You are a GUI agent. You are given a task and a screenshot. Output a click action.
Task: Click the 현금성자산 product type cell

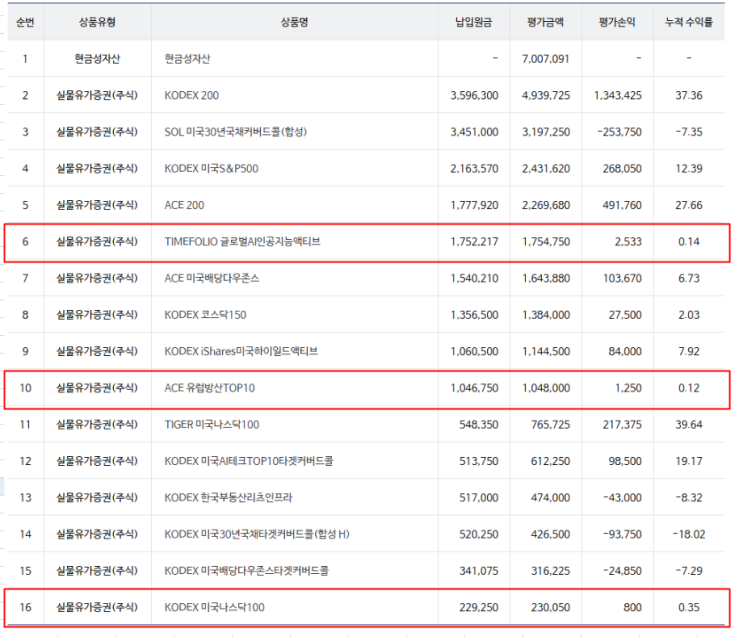(97, 59)
